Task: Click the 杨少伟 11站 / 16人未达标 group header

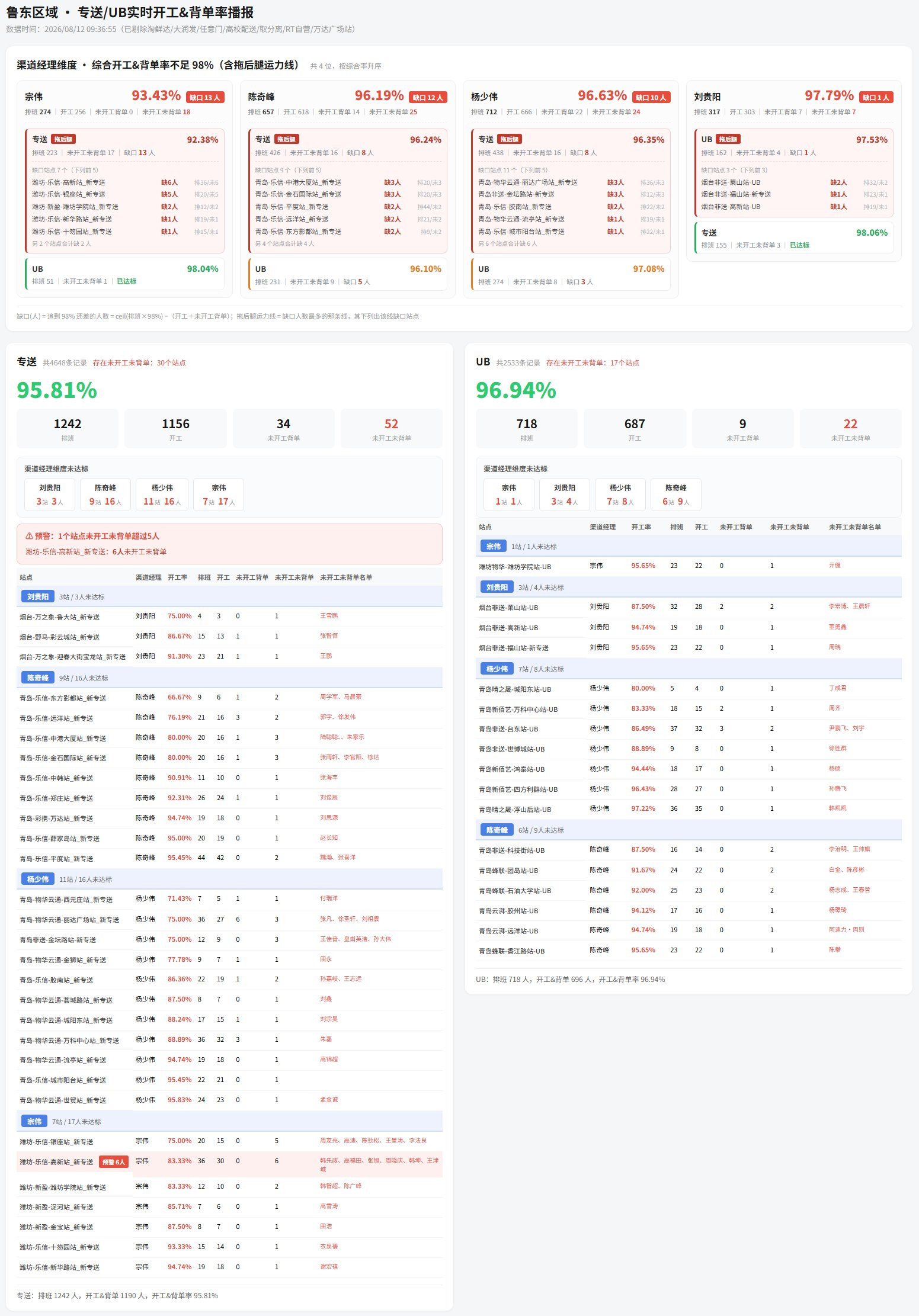Action: pyautogui.click(x=230, y=879)
